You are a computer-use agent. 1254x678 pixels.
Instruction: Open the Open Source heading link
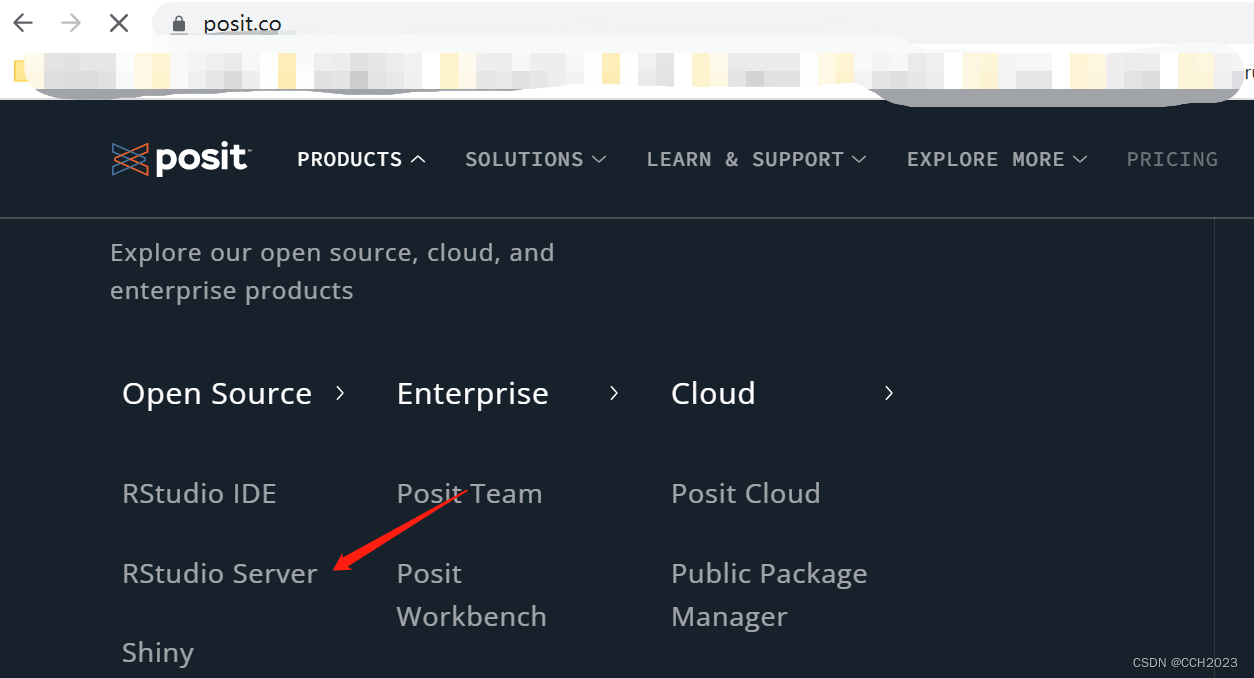[x=217, y=394]
